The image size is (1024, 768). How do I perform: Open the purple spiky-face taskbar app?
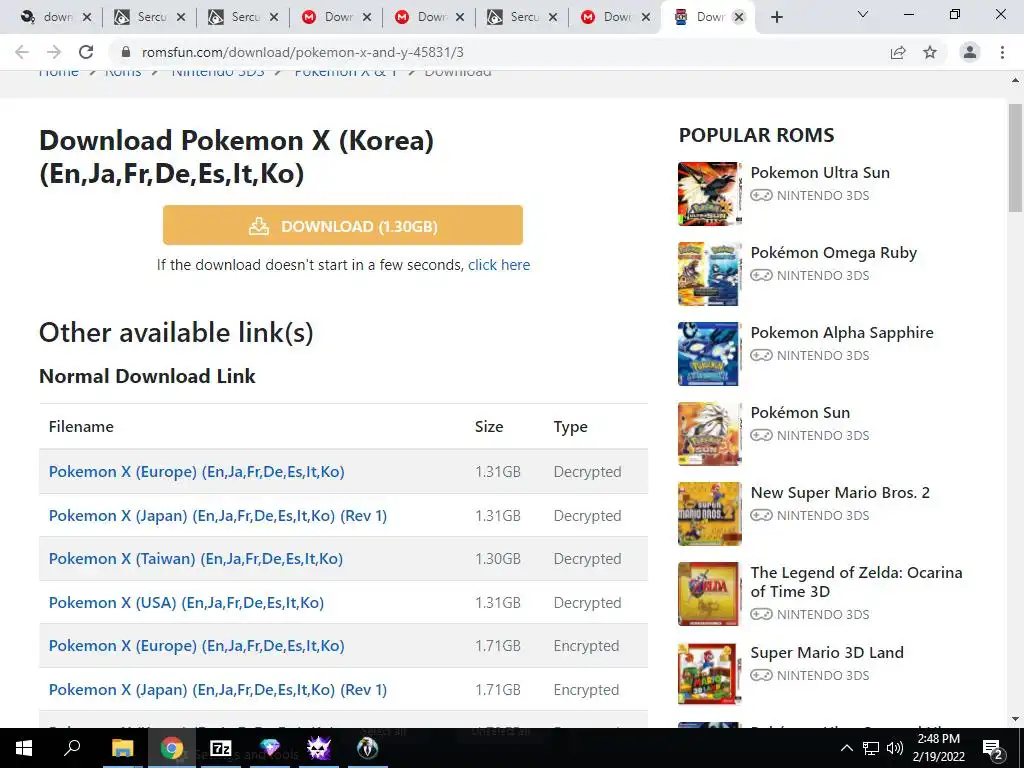click(319, 748)
